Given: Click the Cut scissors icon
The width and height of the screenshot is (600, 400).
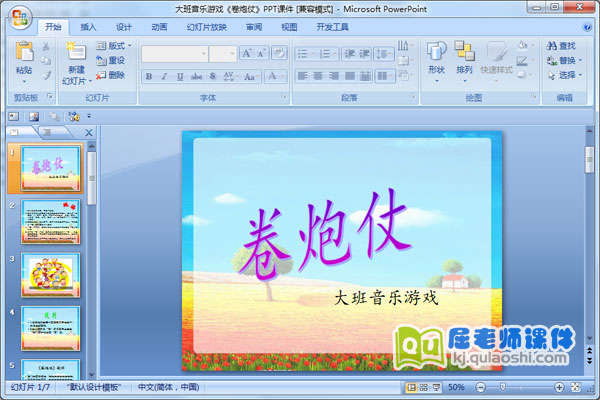Looking at the screenshot, I should [x=46, y=46].
